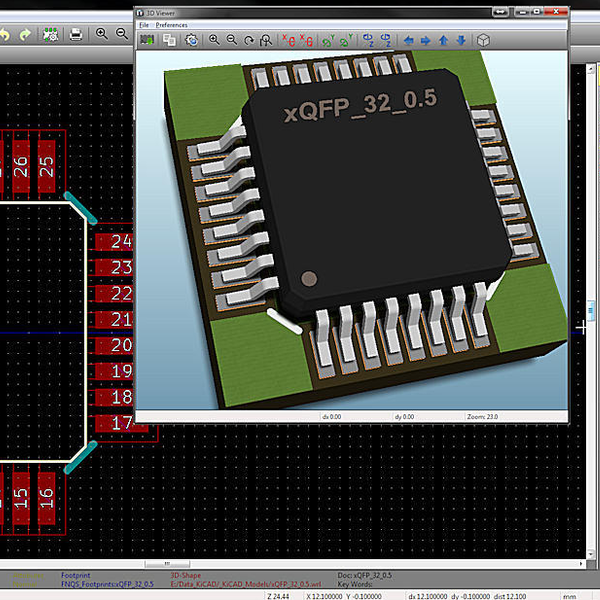Open the File menu in 3D Viewer
The width and height of the screenshot is (600, 600).
143,23
